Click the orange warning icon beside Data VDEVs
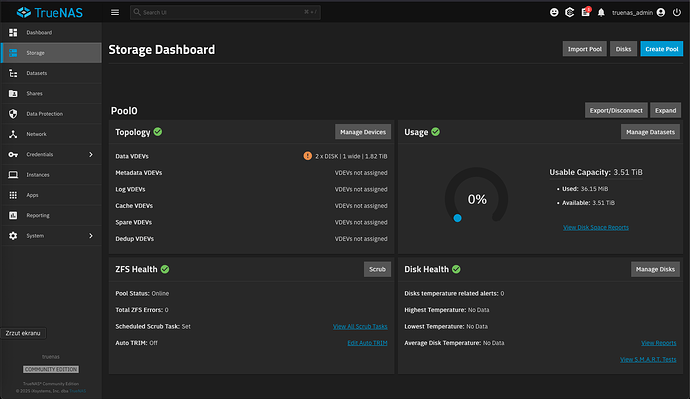 tap(308, 156)
